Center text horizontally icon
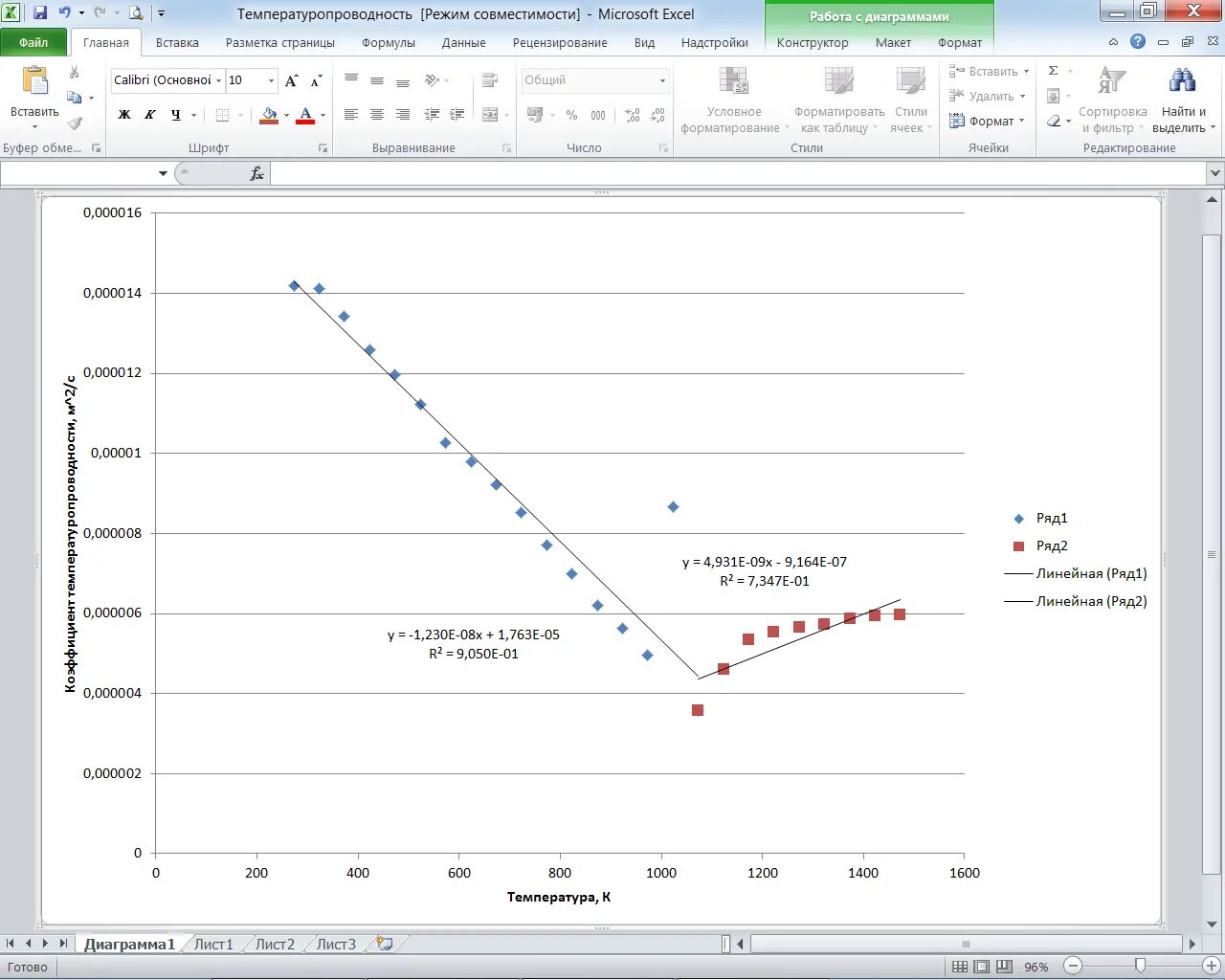 click(x=377, y=115)
